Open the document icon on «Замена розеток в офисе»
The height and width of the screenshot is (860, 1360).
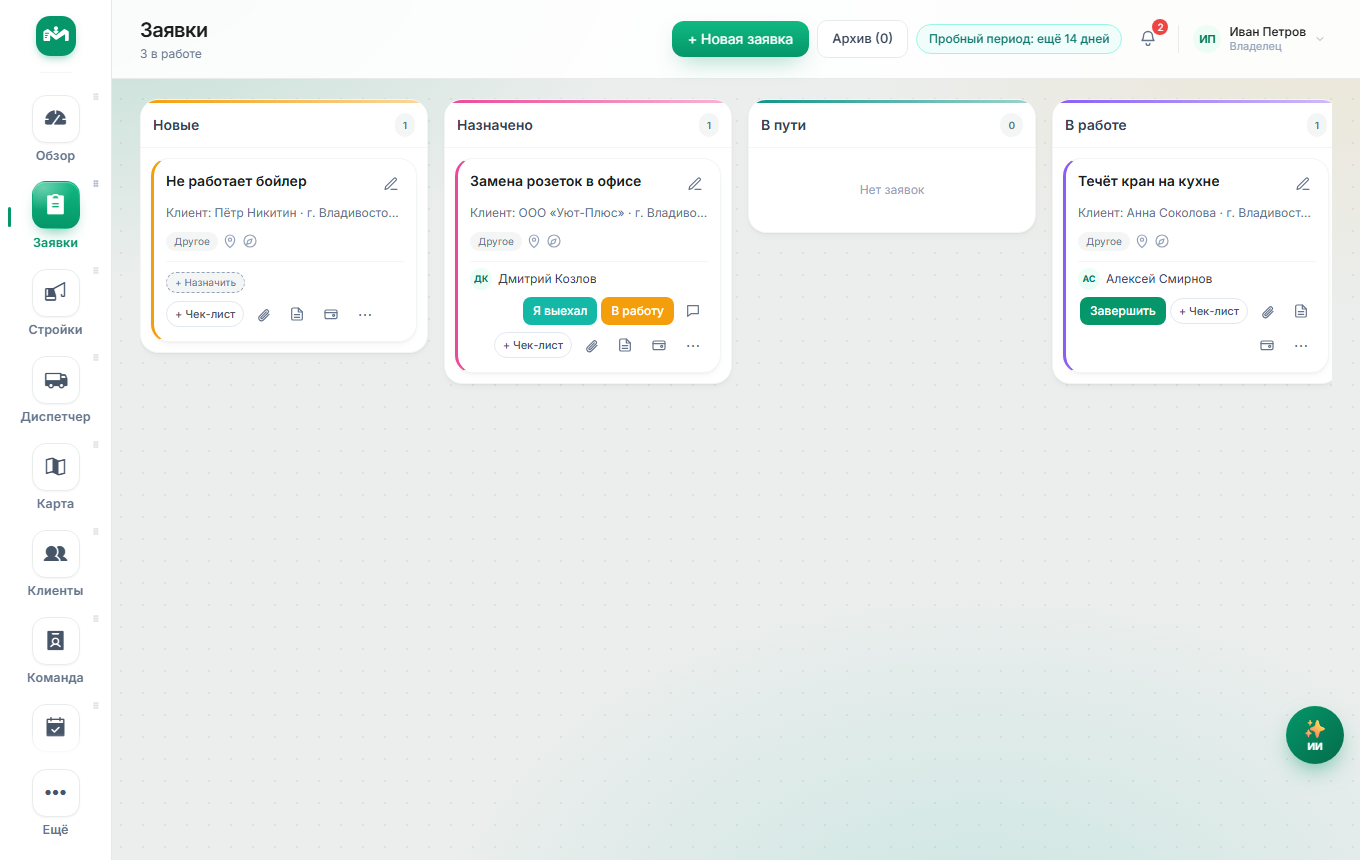(625, 345)
